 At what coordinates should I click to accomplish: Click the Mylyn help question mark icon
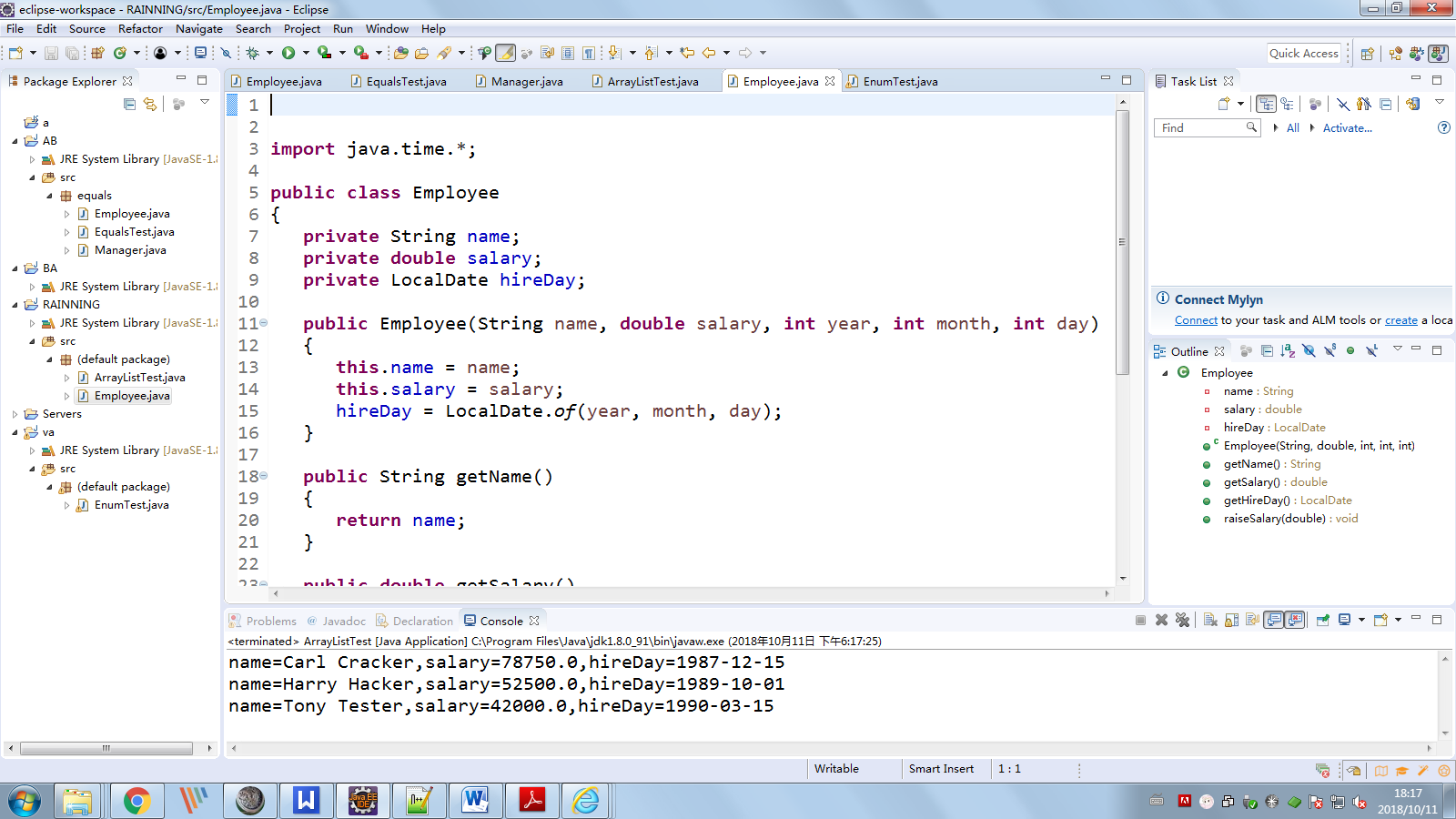(1443, 127)
